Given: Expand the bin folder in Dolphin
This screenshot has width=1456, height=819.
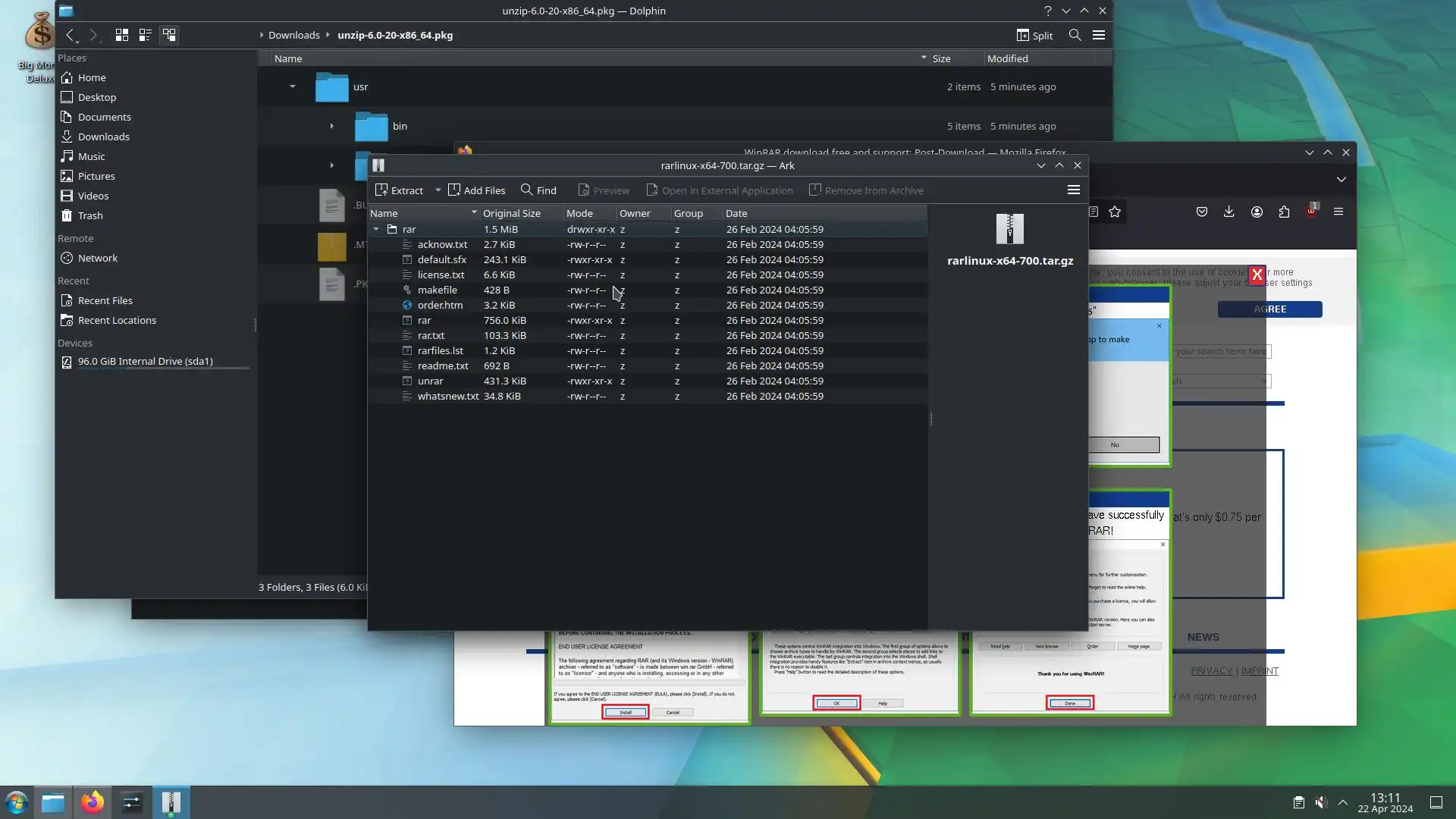Looking at the screenshot, I should [x=331, y=126].
